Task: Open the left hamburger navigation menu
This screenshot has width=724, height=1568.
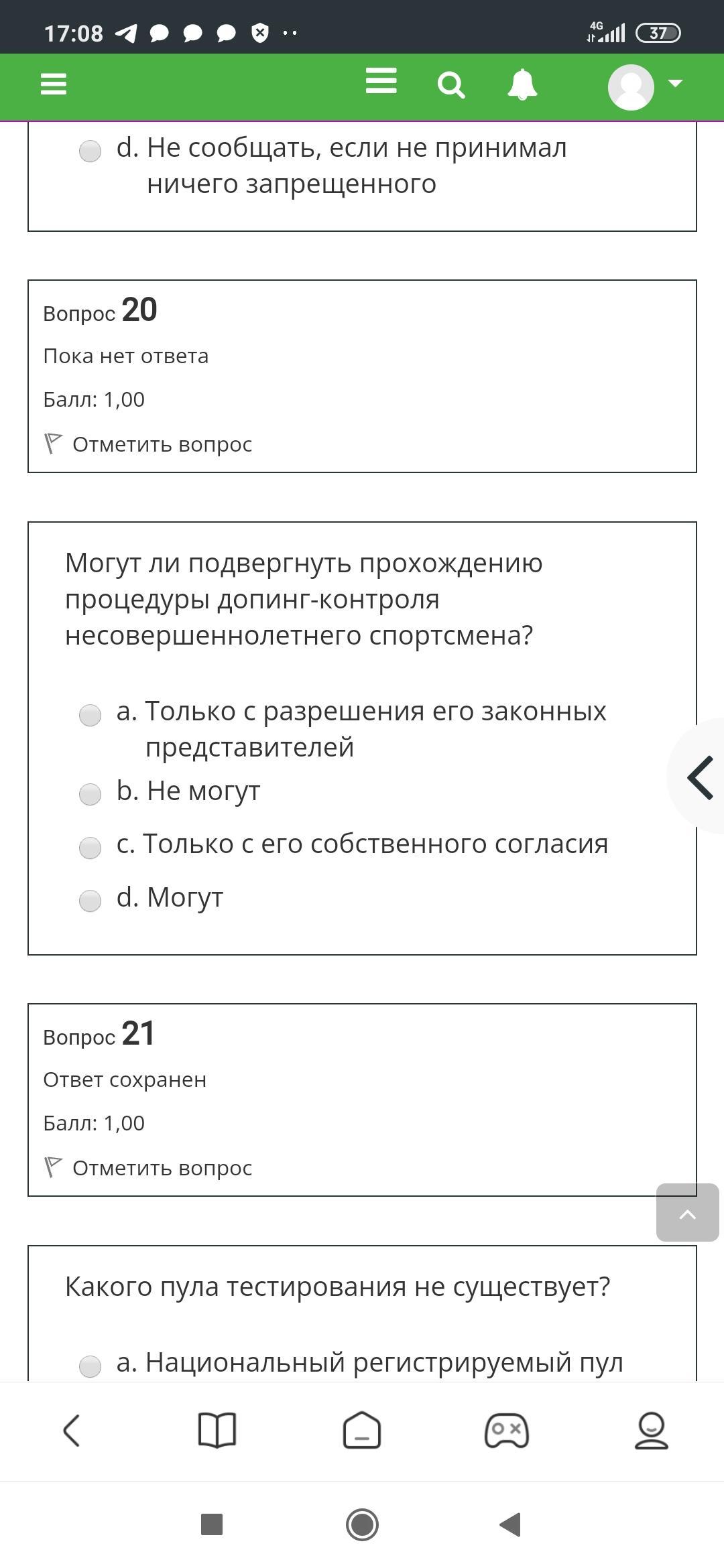Action: [x=54, y=84]
